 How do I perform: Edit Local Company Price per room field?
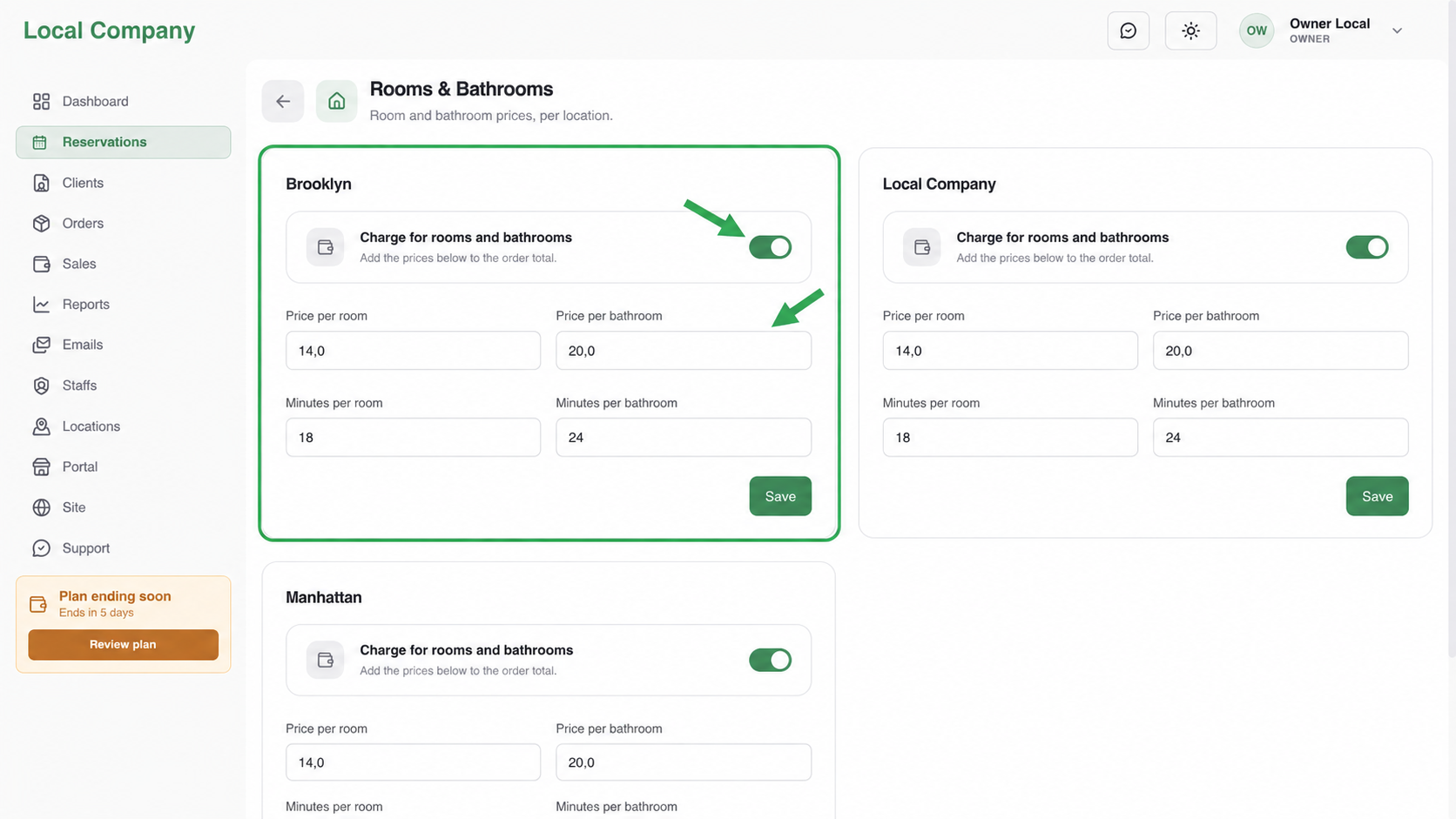[x=1010, y=351]
